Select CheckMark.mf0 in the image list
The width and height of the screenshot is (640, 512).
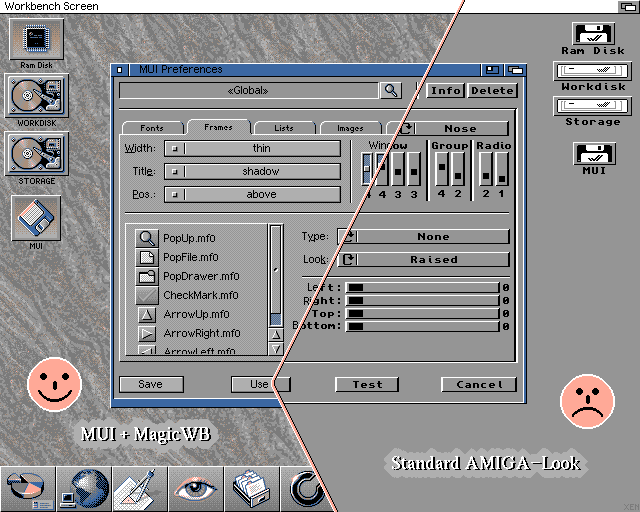point(201,295)
